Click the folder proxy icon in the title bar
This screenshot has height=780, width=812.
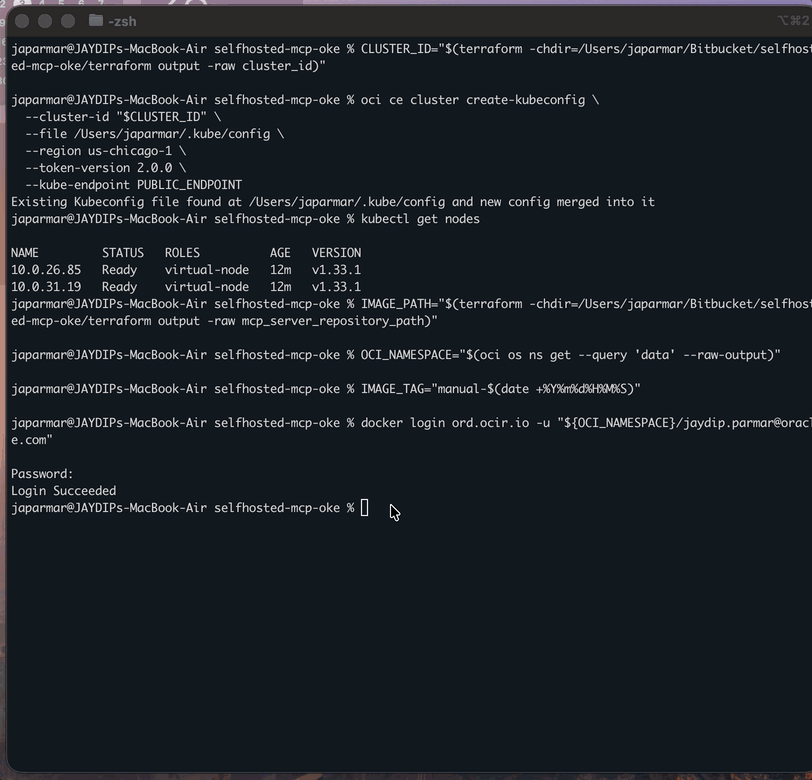[95, 19]
